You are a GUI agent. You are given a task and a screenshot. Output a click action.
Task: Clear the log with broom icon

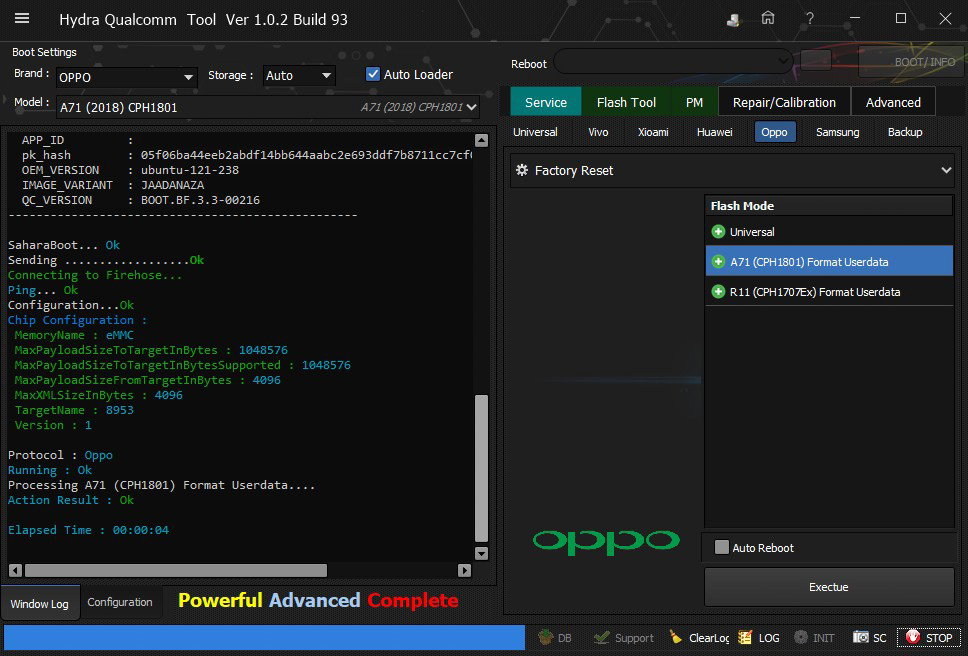(x=676, y=637)
